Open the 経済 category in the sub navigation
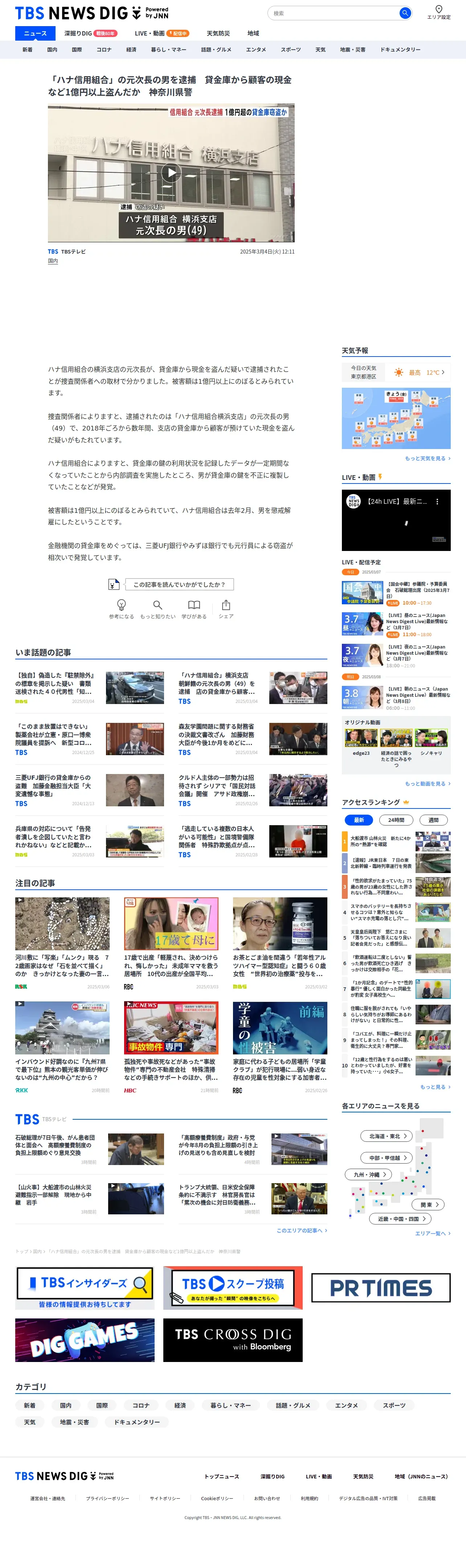 pyautogui.click(x=131, y=50)
